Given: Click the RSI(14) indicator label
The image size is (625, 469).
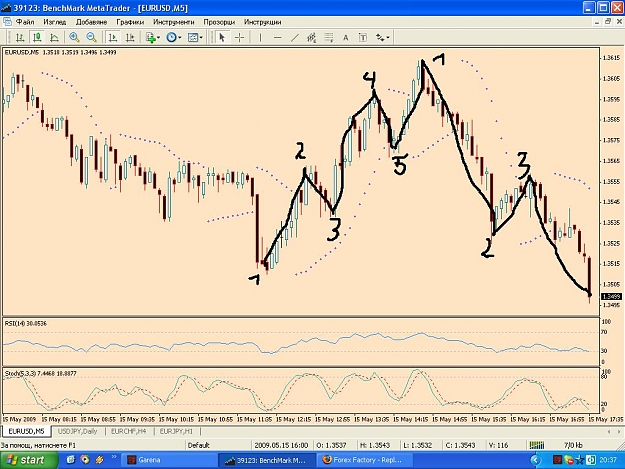Looking at the screenshot, I should (26, 324).
